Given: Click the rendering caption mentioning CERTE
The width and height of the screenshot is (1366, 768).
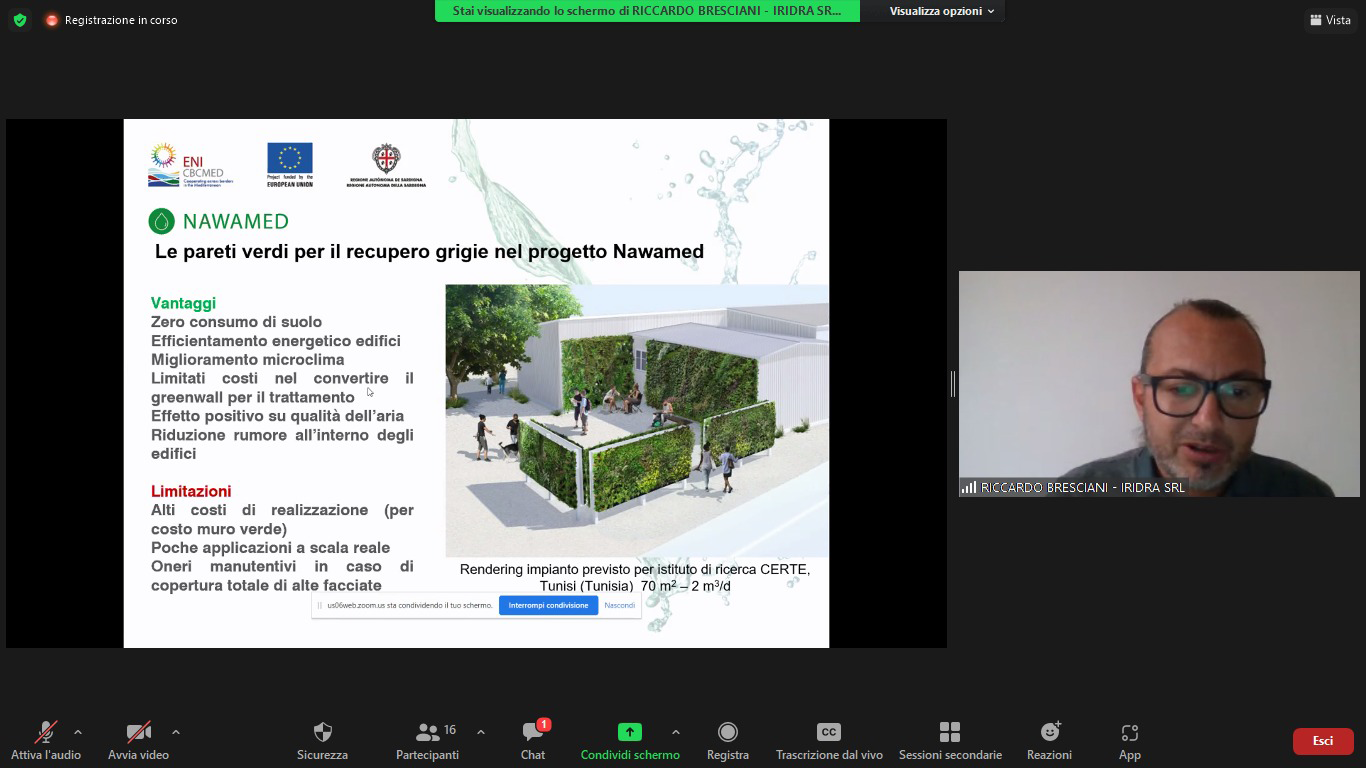Looking at the screenshot, I should point(635,577).
